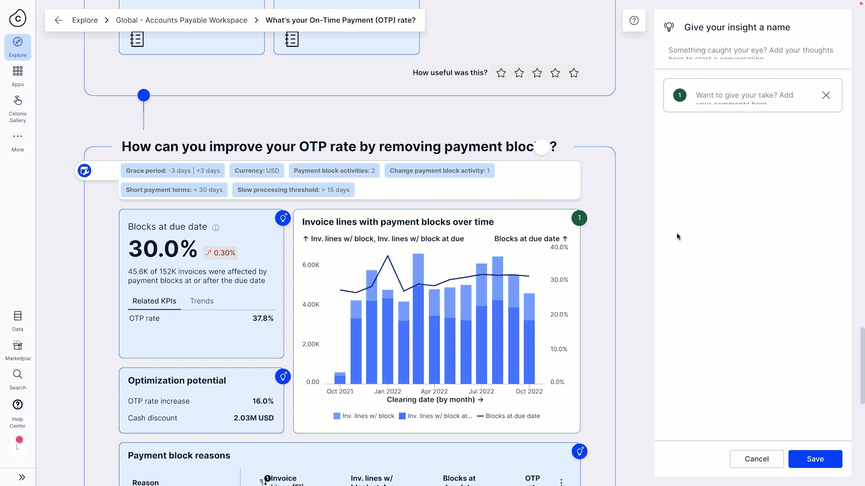Click the Celonis logo icon
Image resolution: width=865 pixels, height=486 pixels.
click(x=18, y=18)
